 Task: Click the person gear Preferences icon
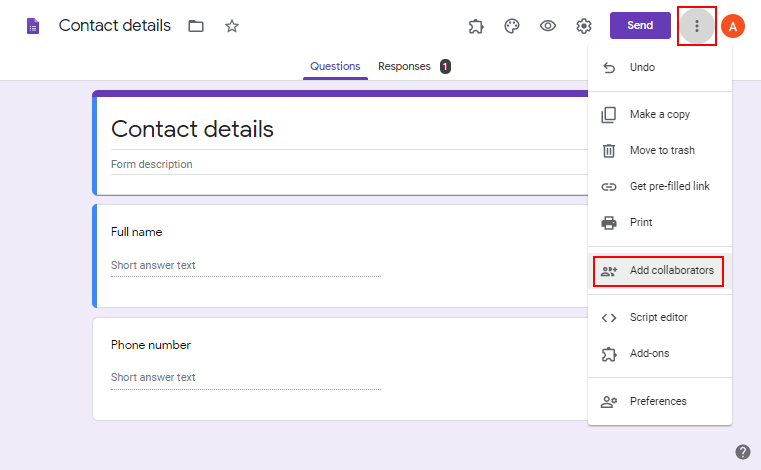(x=609, y=402)
